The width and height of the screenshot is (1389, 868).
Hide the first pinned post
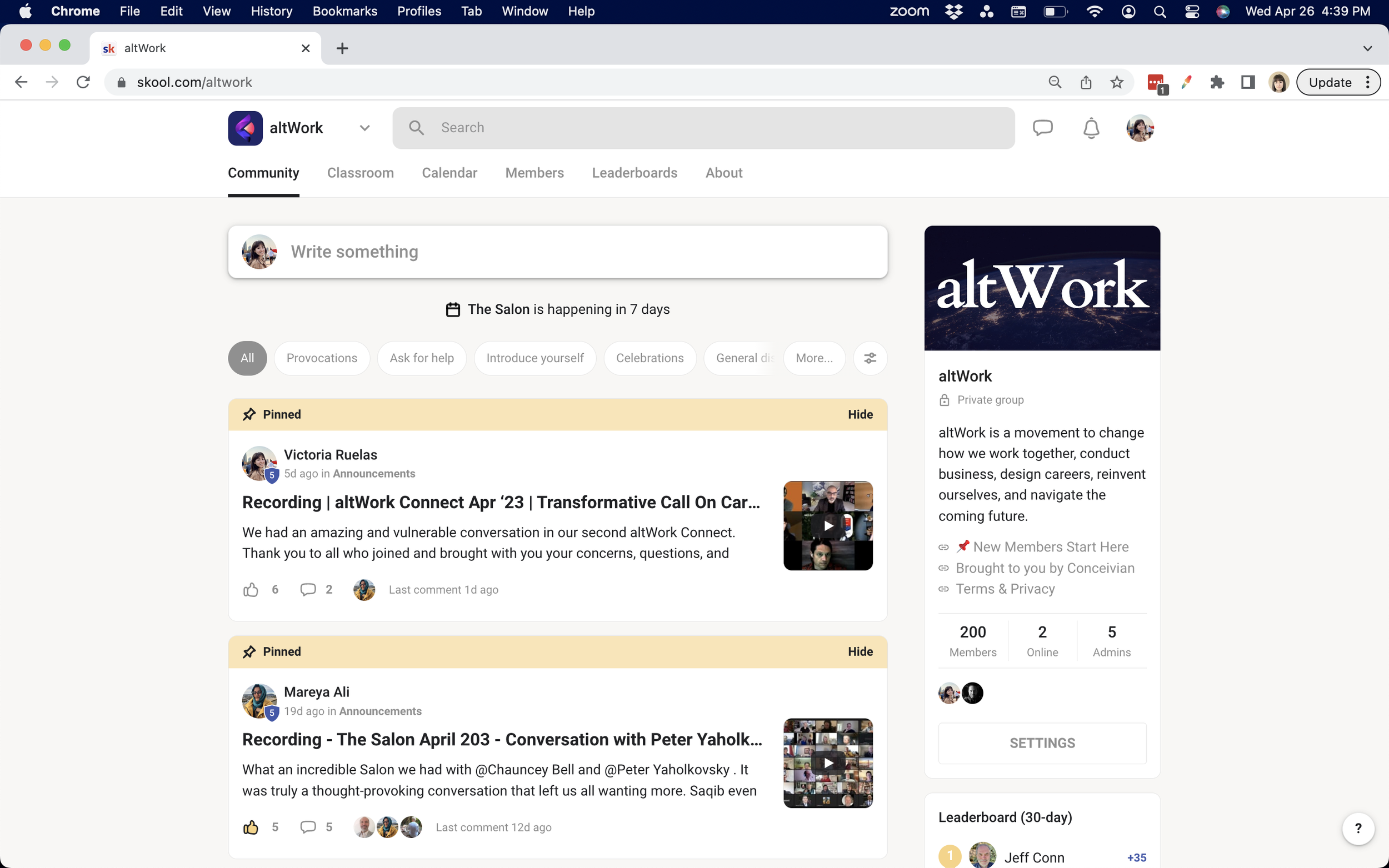(860, 414)
